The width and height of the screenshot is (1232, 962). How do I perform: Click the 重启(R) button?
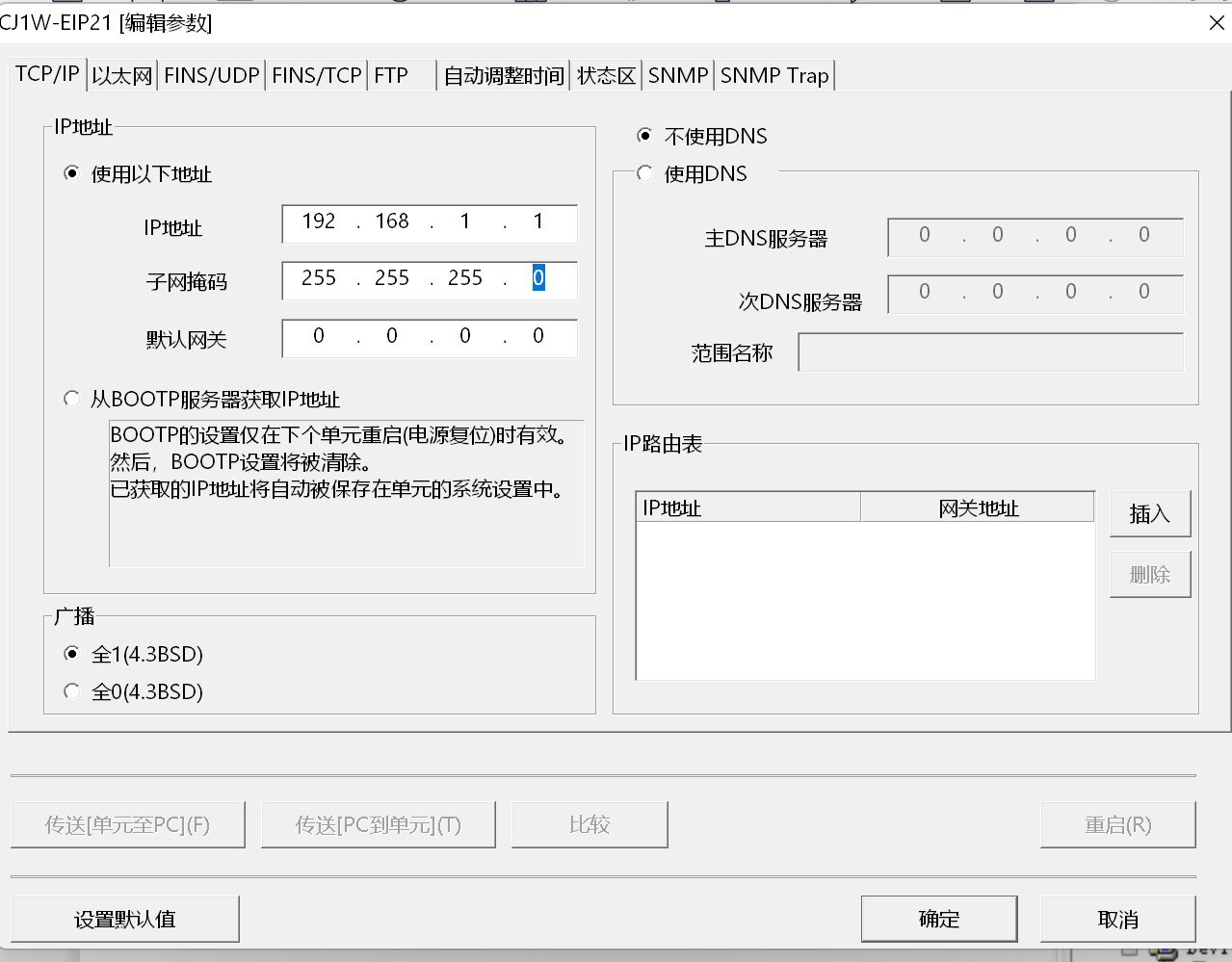(x=1118, y=824)
